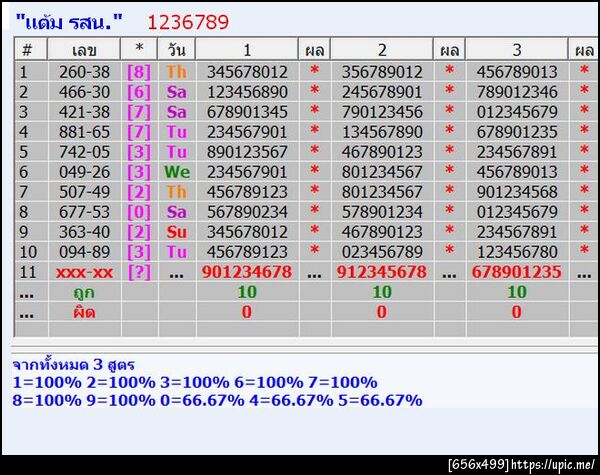Viewport: 600px width, 475px height.
Task: Select the cell 507-49
Action: (x=84, y=192)
